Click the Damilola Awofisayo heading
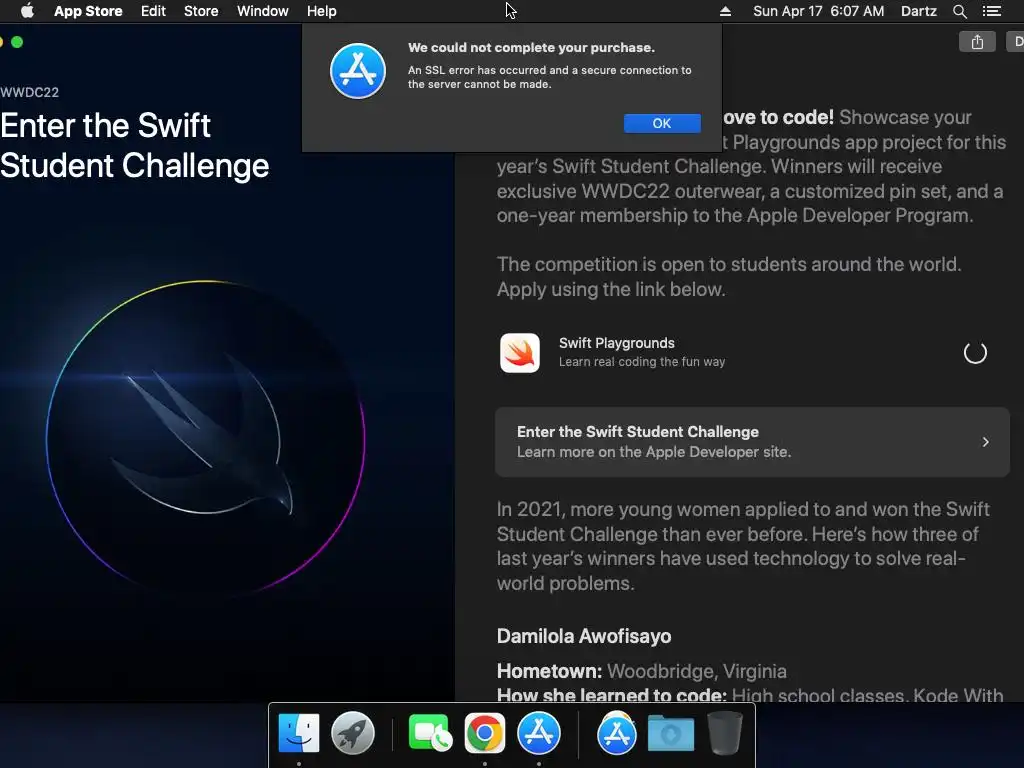The width and height of the screenshot is (1024, 768). click(584, 636)
